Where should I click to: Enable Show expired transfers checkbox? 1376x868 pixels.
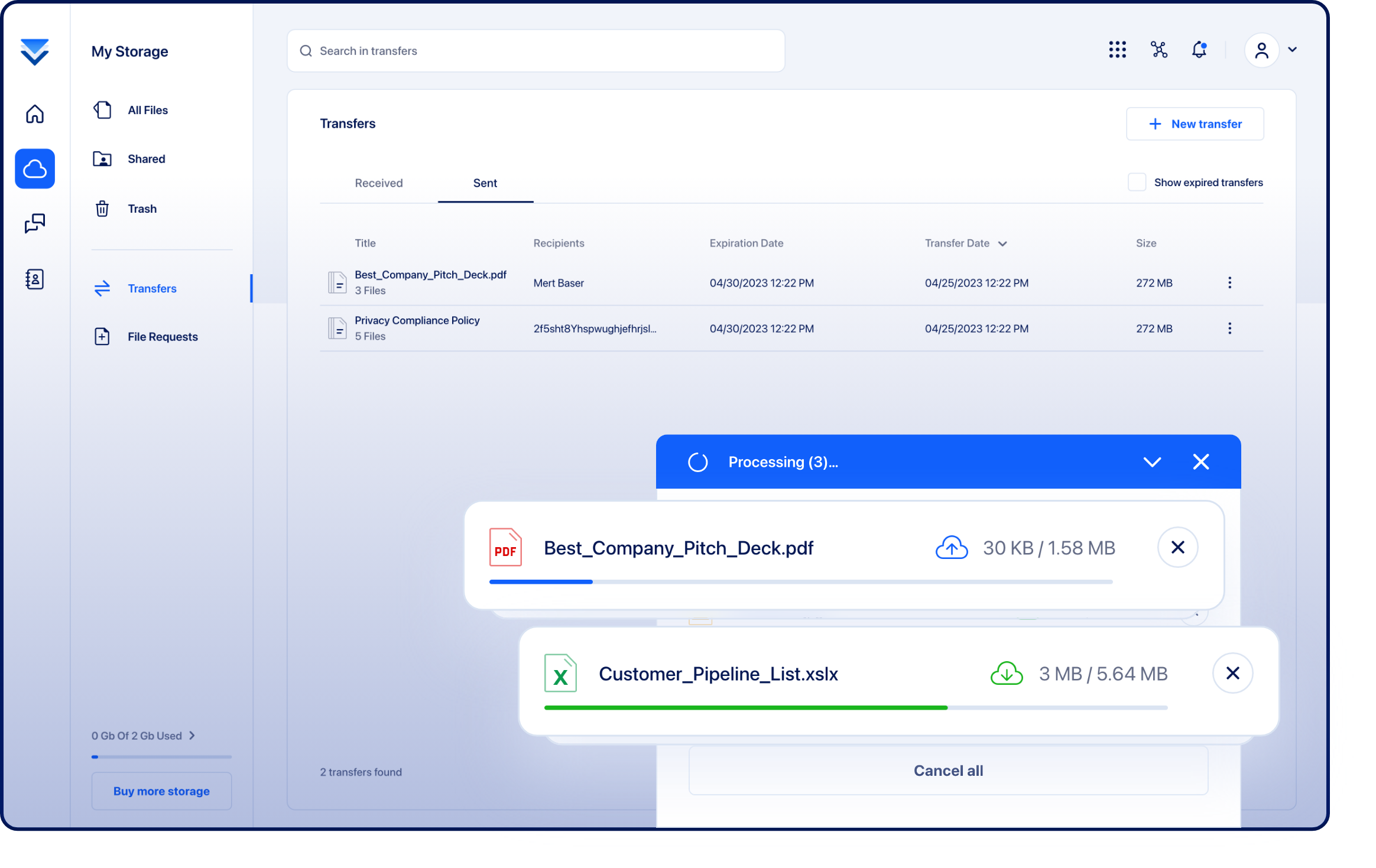coord(1137,183)
